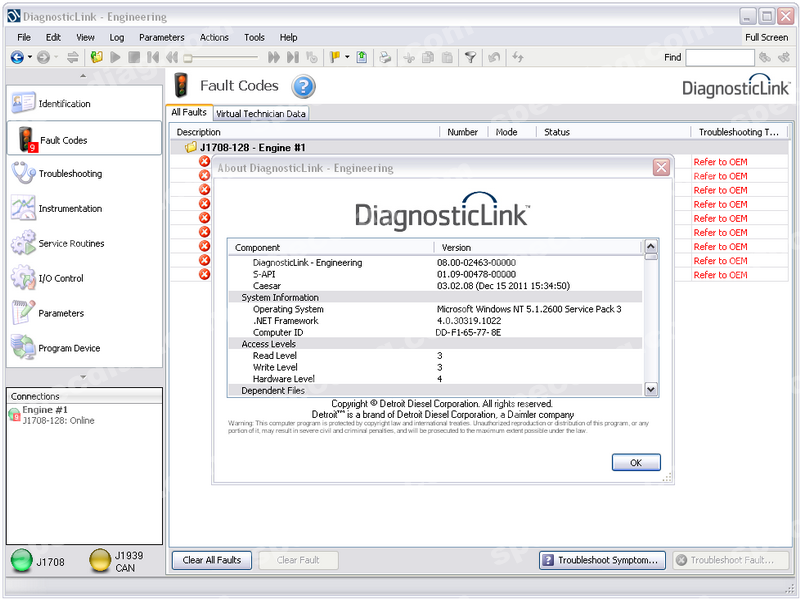
Task: Open the Parameters menu
Action: pos(161,37)
